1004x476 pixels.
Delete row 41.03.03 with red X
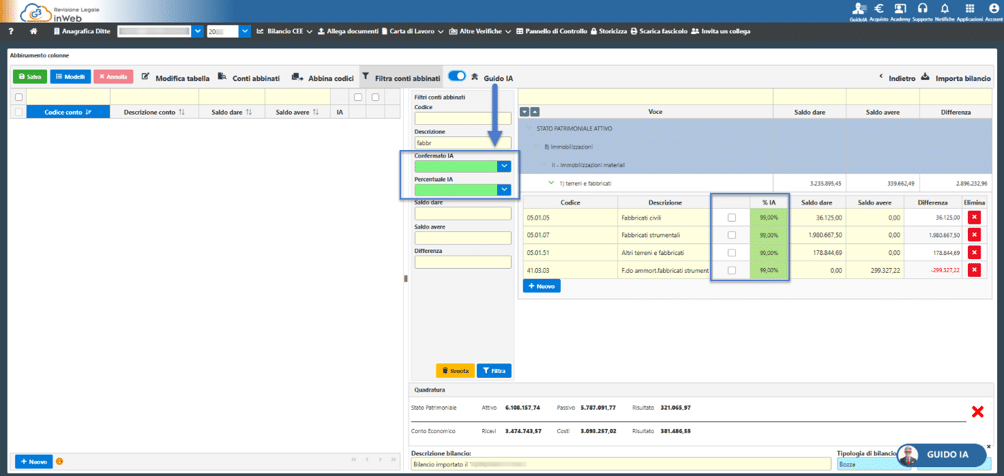[x=975, y=270]
